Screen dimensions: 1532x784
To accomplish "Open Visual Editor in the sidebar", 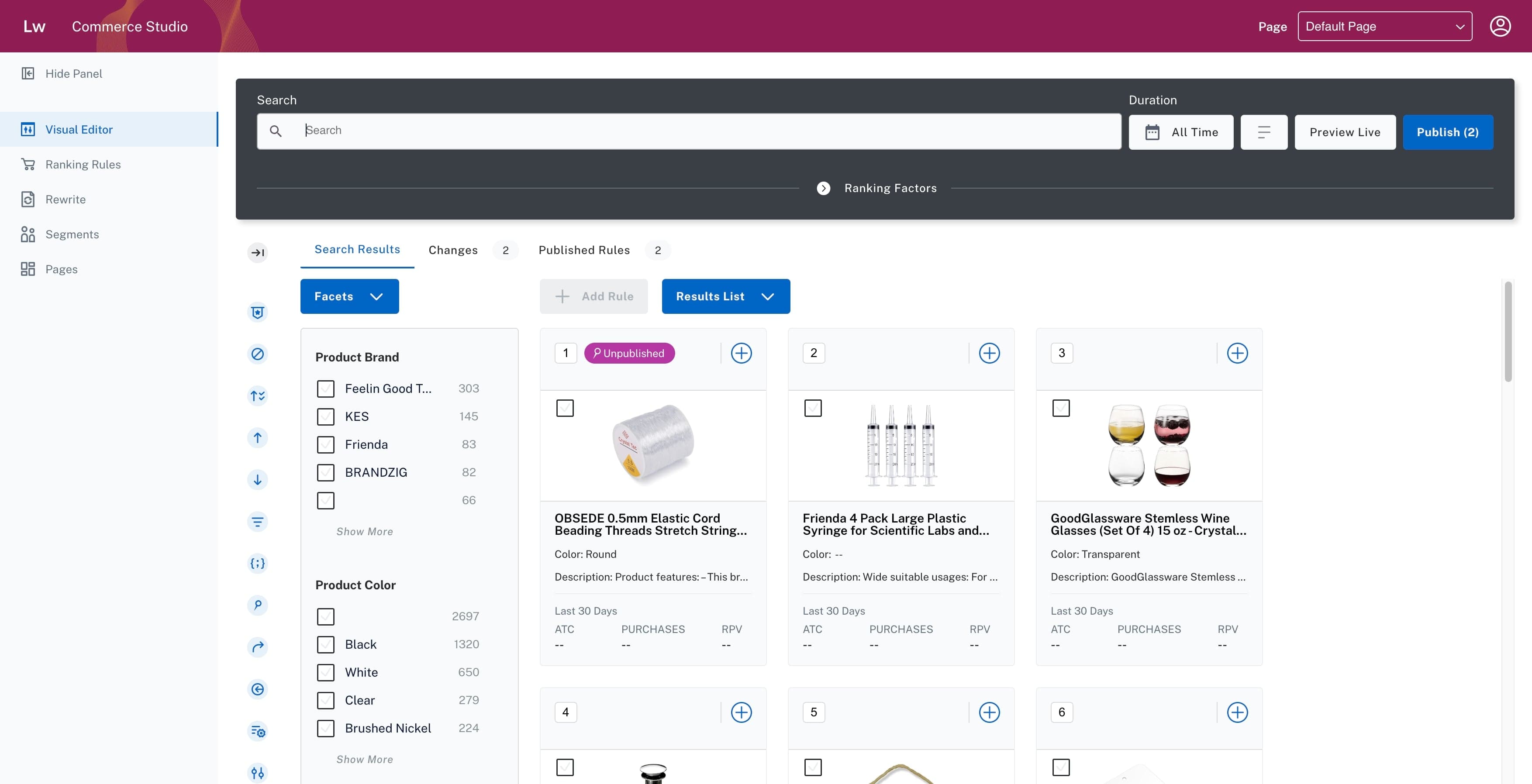I will 109,130.
